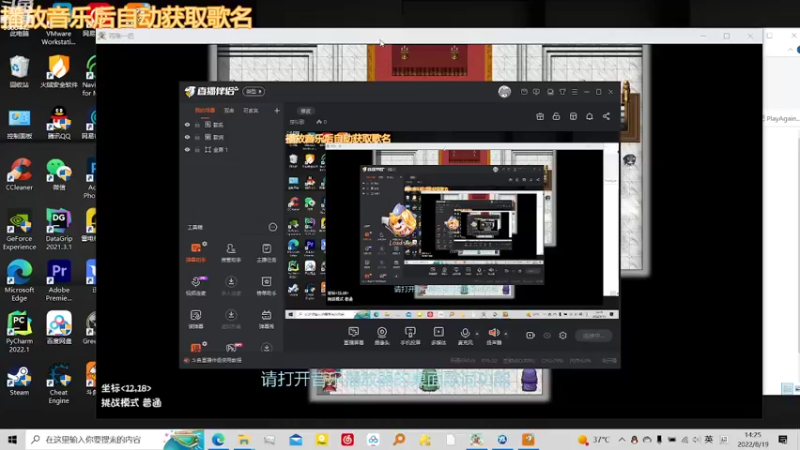The height and width of the screenshot is (450, 800).
Task: Add a new scene with plus icon
Action: click(277, 110)
